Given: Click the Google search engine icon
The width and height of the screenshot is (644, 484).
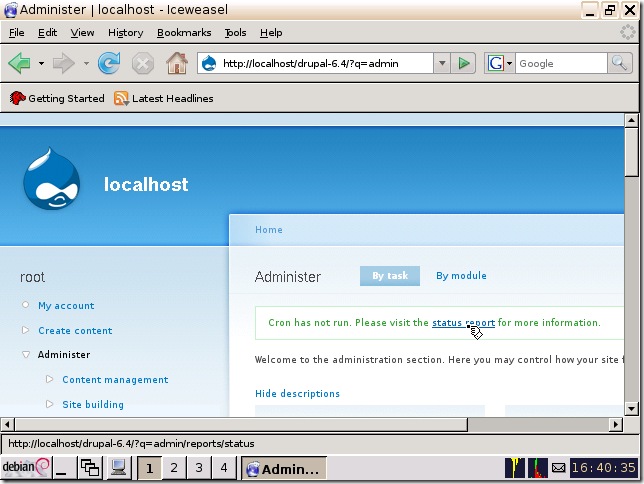Looking at the screenshot, I should (495, 63).
